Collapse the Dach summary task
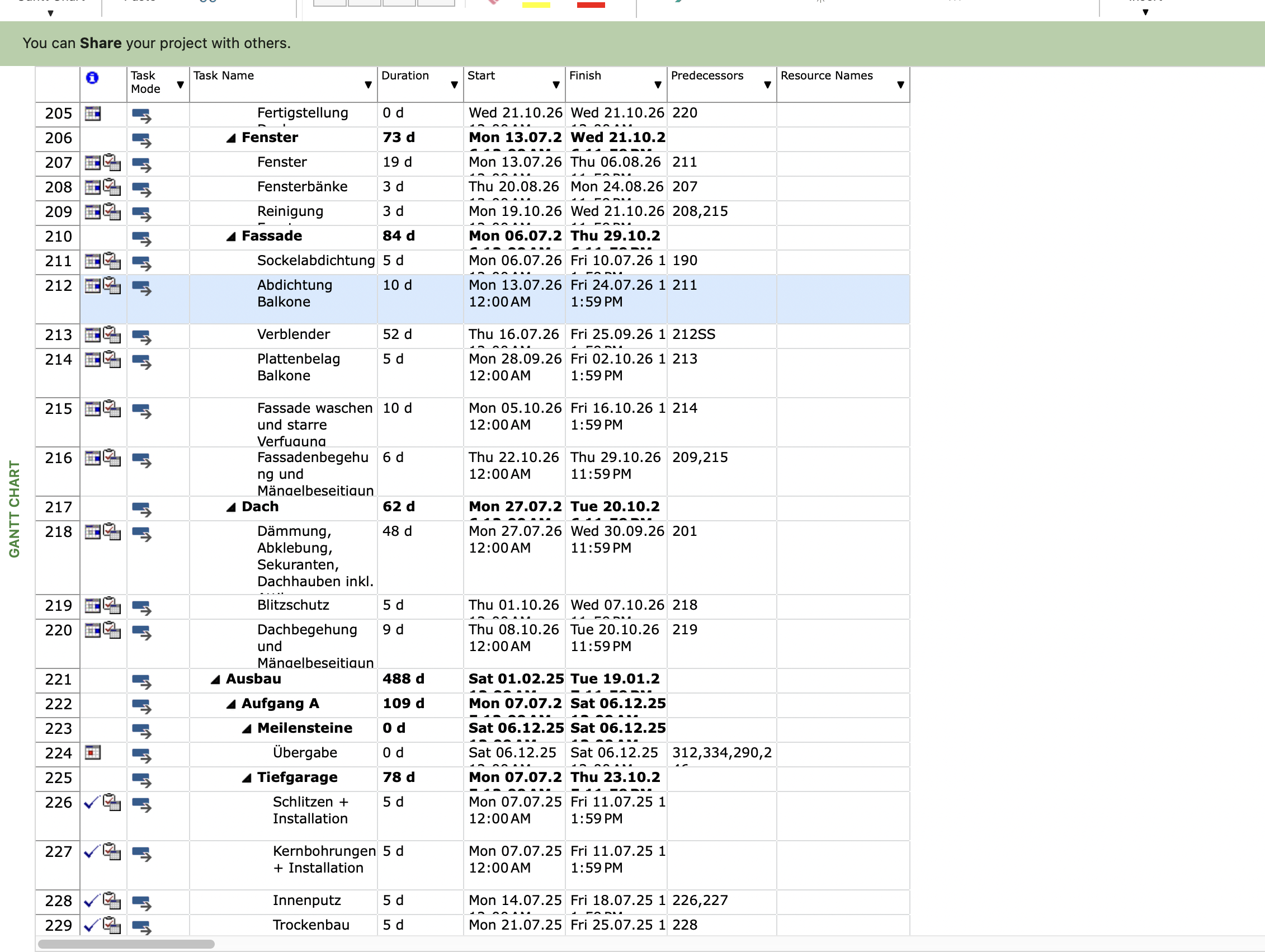Image resolution: width=1265 pixels, height=952 pixels. [231, 507]
